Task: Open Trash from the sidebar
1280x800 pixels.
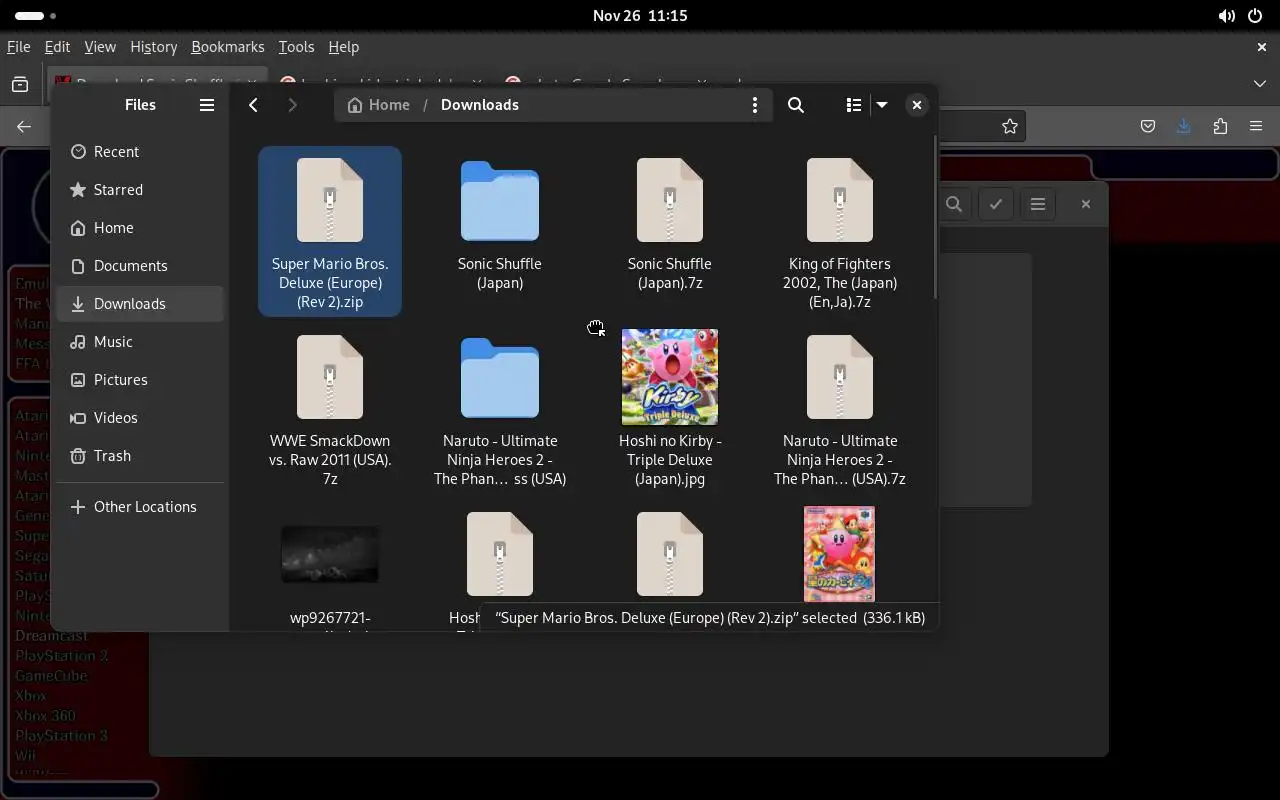Action: [x=140, y=456]
